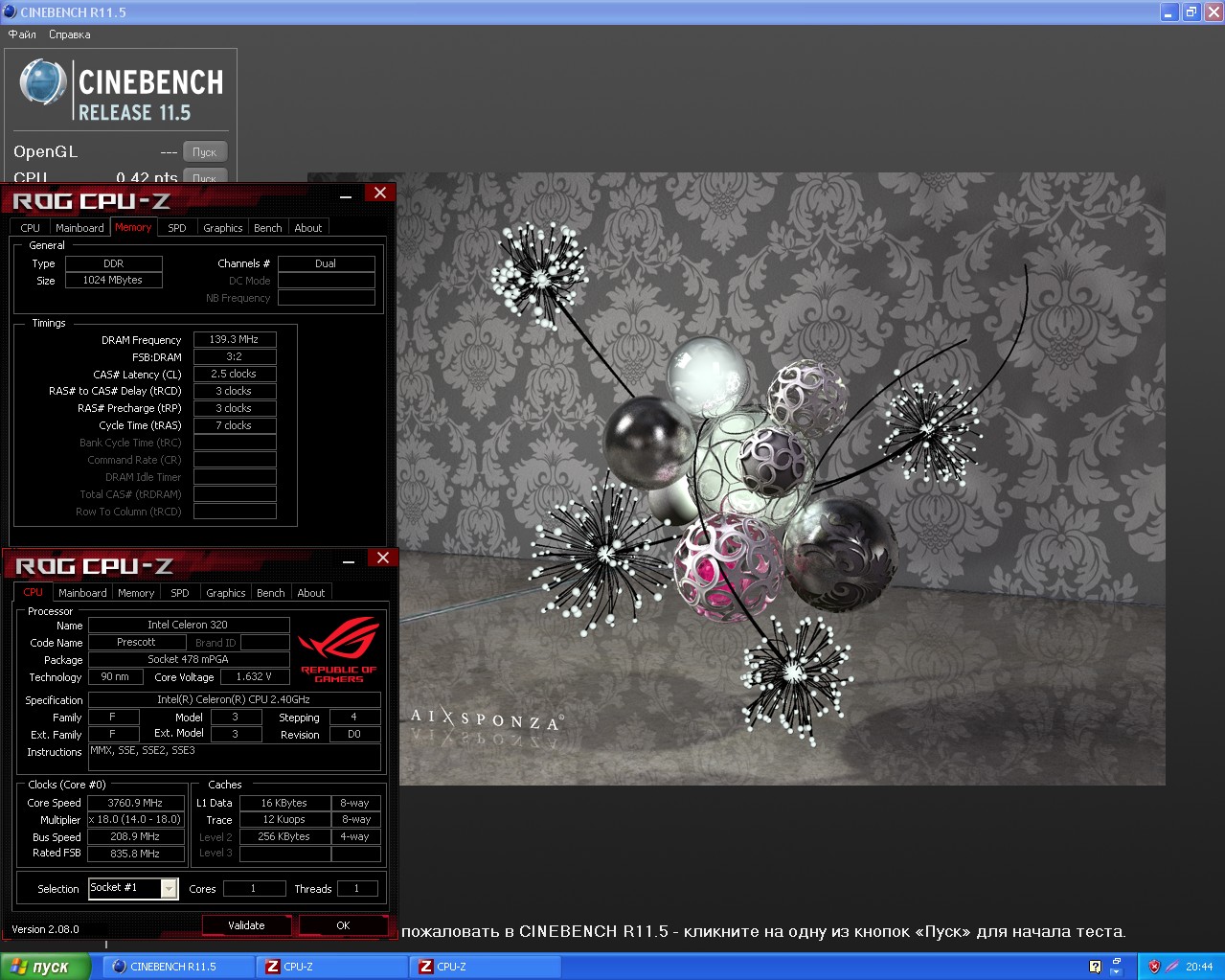Select Memory tab in upper CPU-Z window
The width and height of the screenshot is (1225, 980).
133,228
